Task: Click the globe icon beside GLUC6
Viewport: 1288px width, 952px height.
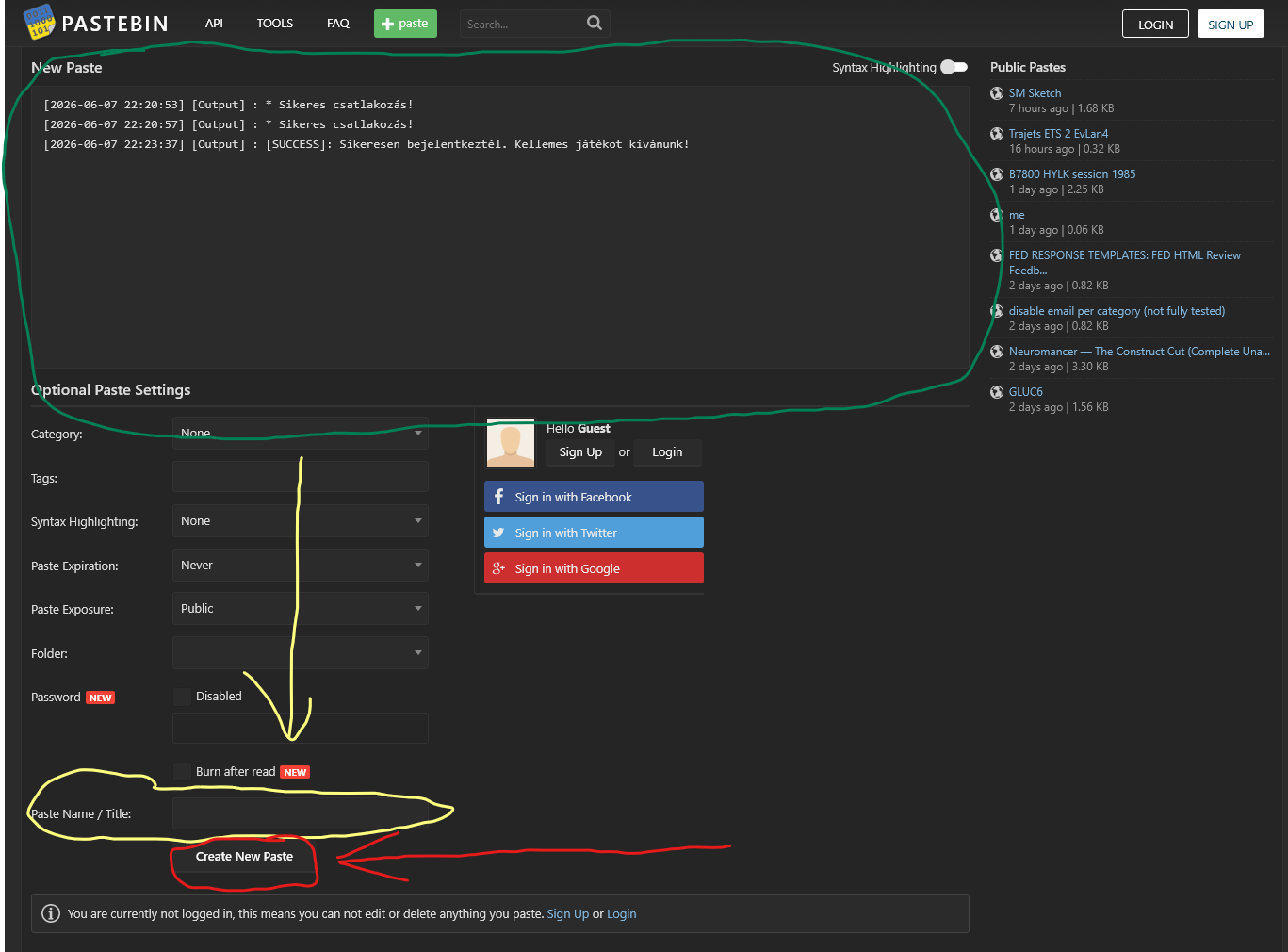Action: coord(997,392)
